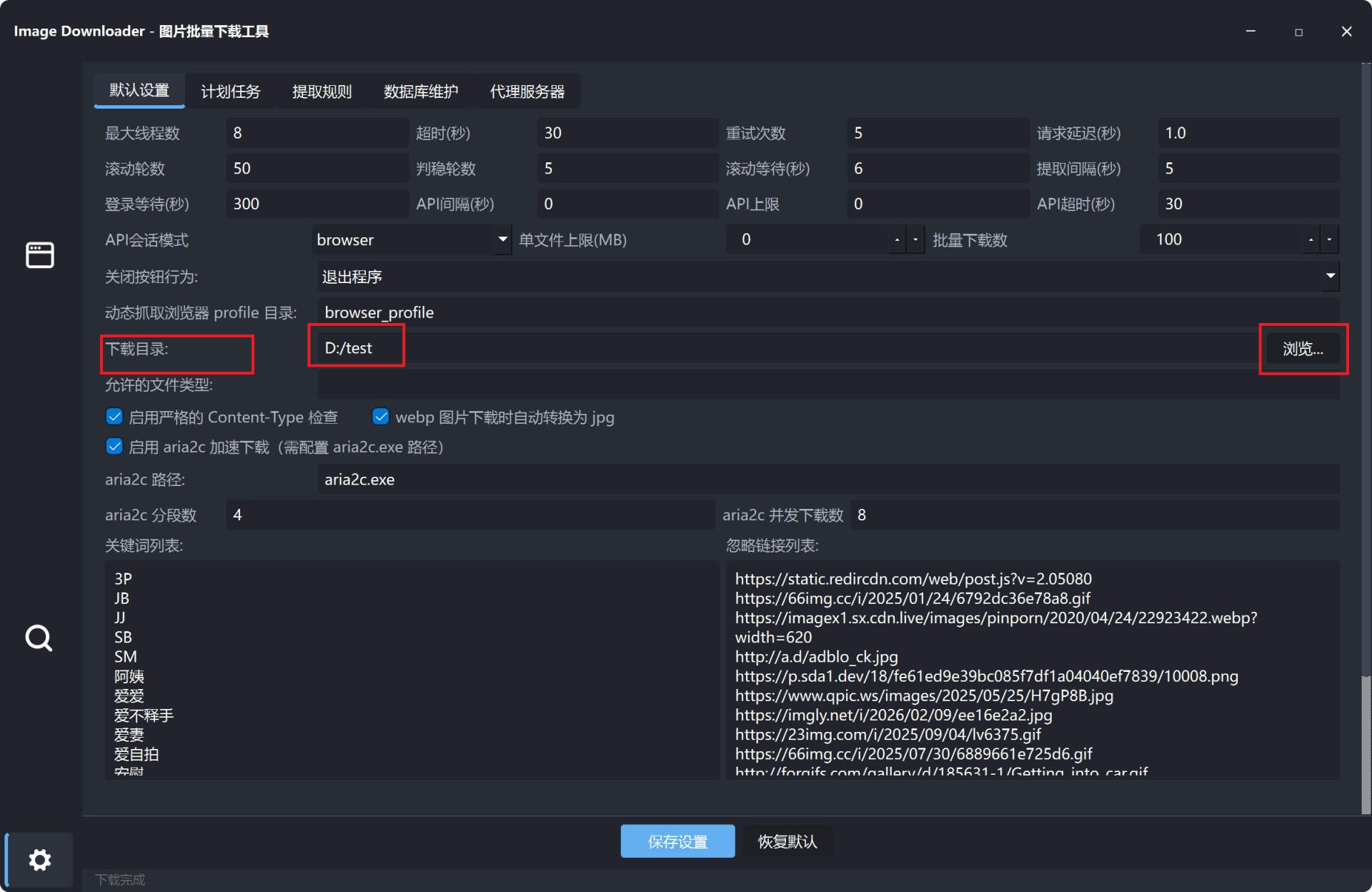Image resolution: width=1372 pixels, height=892 pixels.
Task: Select the http://a.d/adblo_ck.jpg ignored link
Action: pos(816,657)
